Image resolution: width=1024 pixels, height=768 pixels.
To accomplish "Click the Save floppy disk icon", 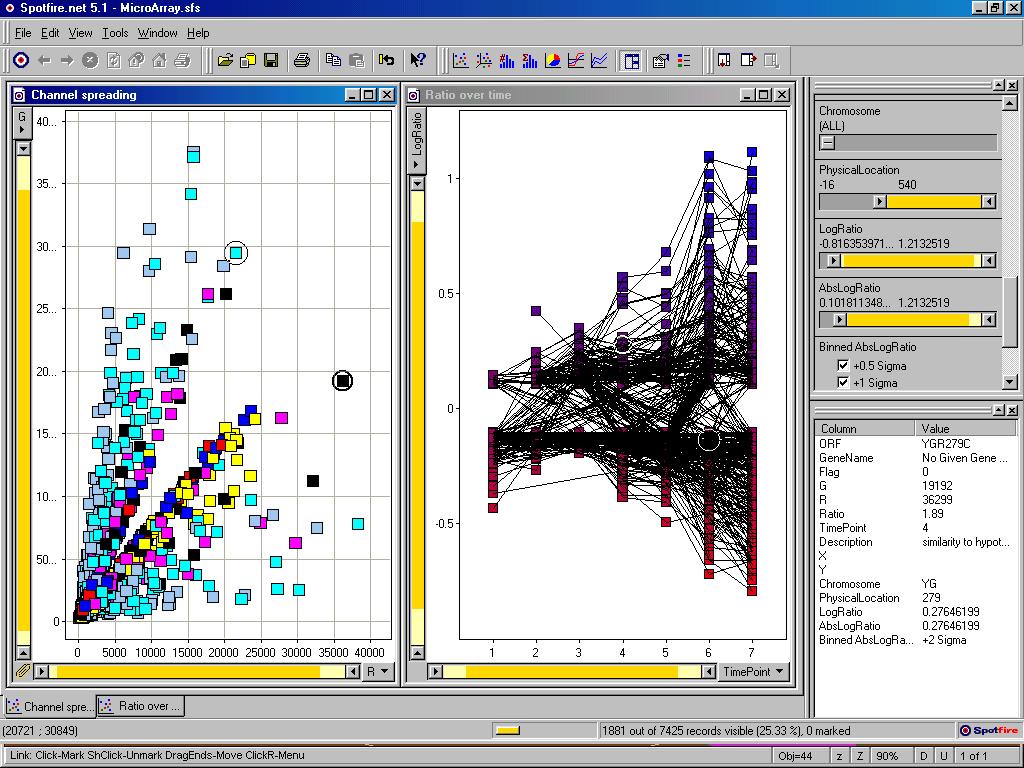I will pyautogui.click(x=270, y=60).
